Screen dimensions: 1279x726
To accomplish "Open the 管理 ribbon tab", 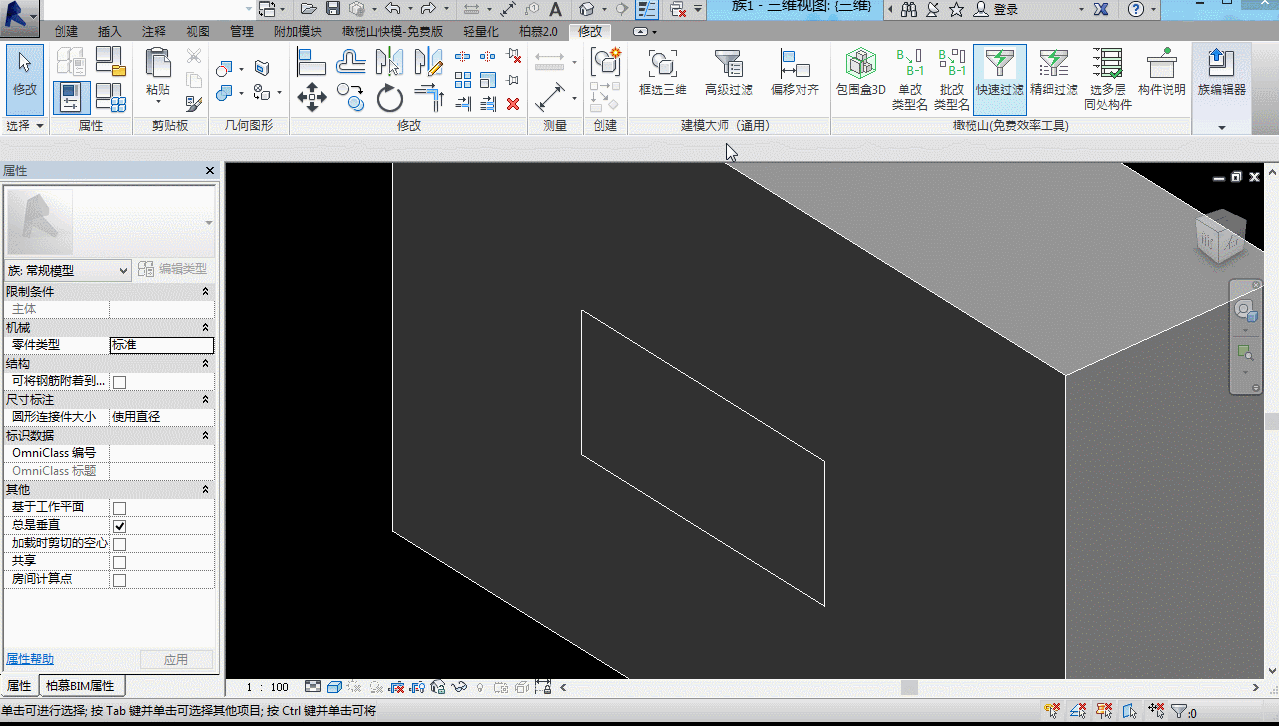I will [x=242, y=32].
